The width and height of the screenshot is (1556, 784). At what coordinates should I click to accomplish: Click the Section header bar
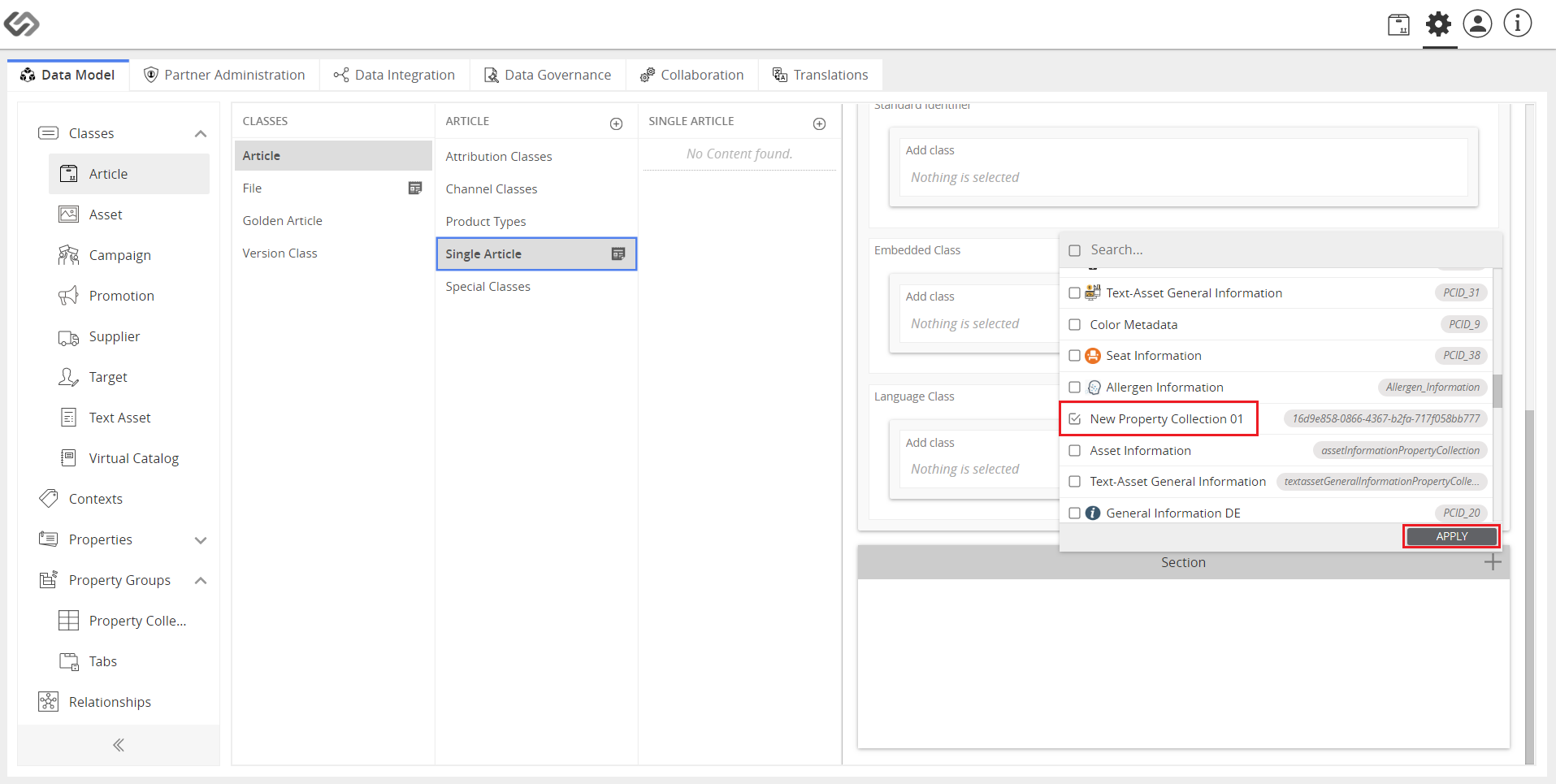click(1183, 562)
